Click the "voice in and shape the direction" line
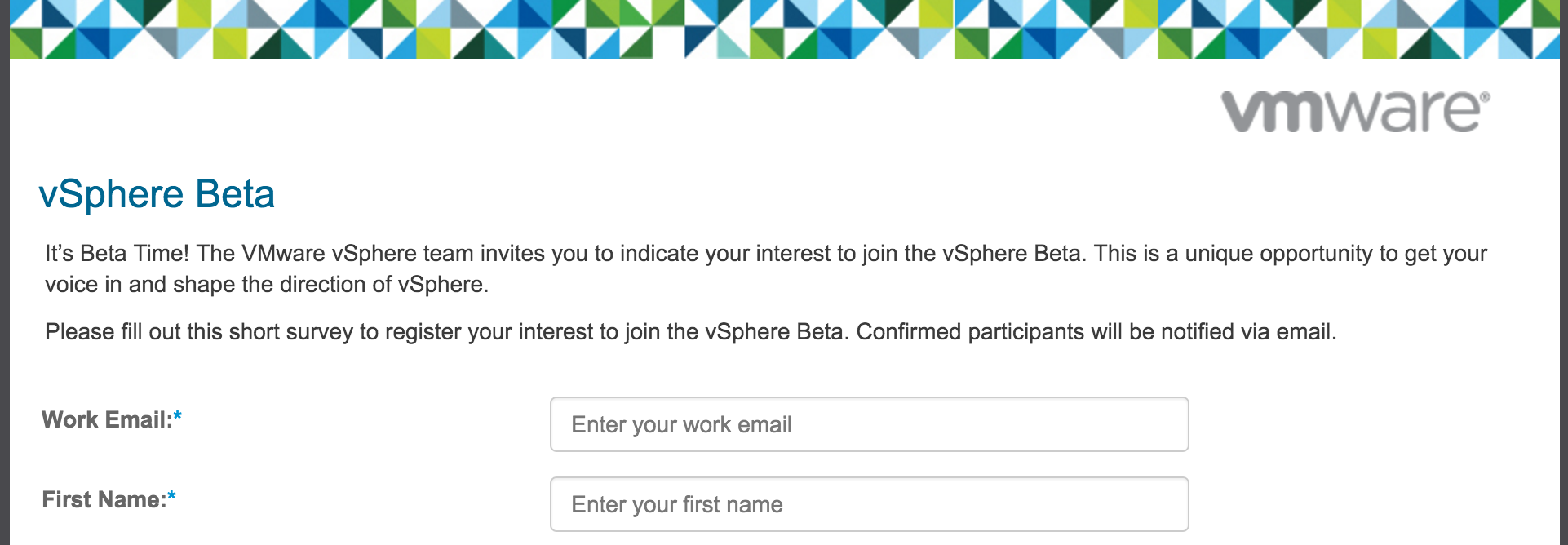This screenshot has width=1568, height=545. tap(267, 285)
